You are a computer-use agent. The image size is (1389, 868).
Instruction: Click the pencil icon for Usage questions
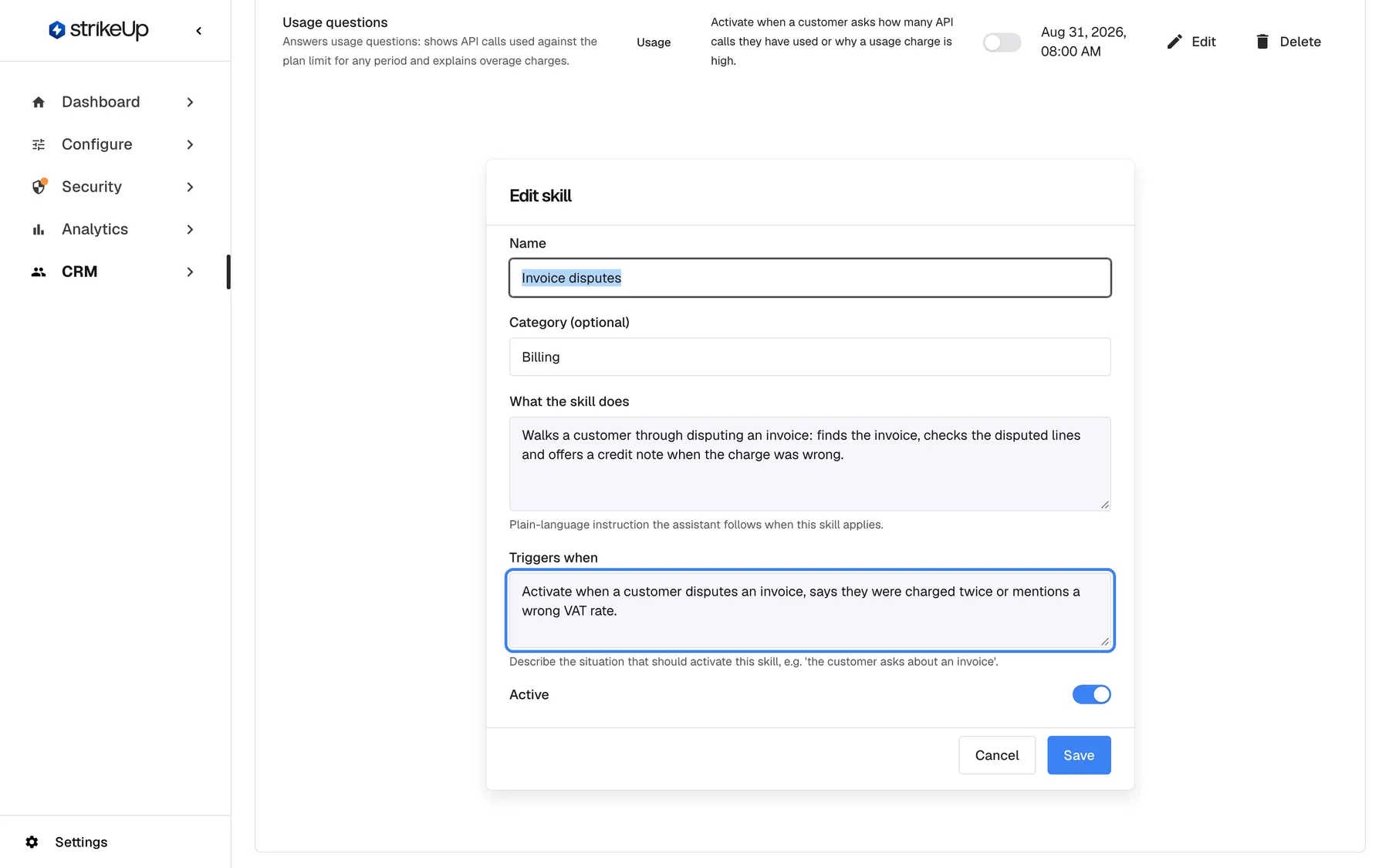pos(1174,42)
